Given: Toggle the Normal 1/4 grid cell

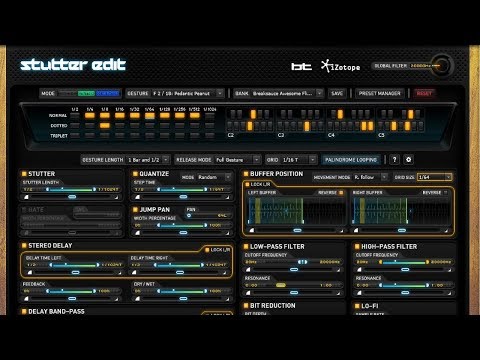Looking at the screenshot, I should coord(90,115).
